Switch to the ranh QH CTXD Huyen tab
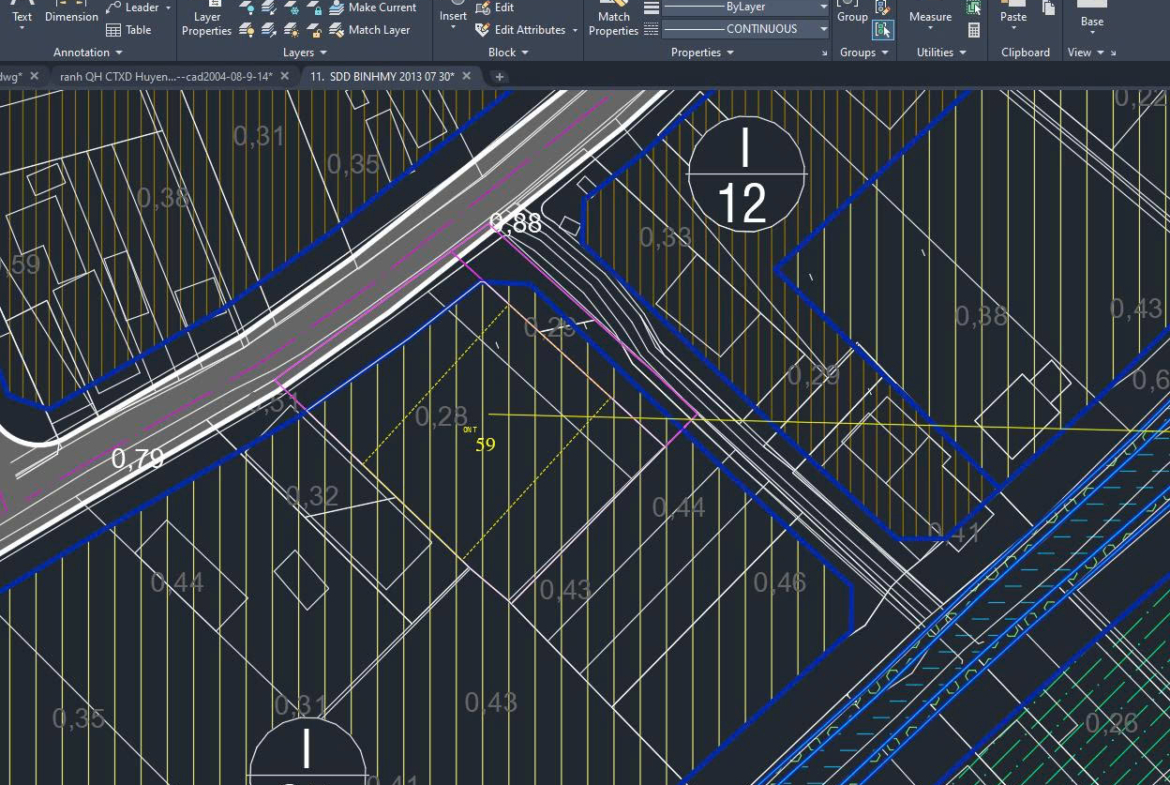The width and height of the screenshot is (1170, 785). click(x=165, y=77)
